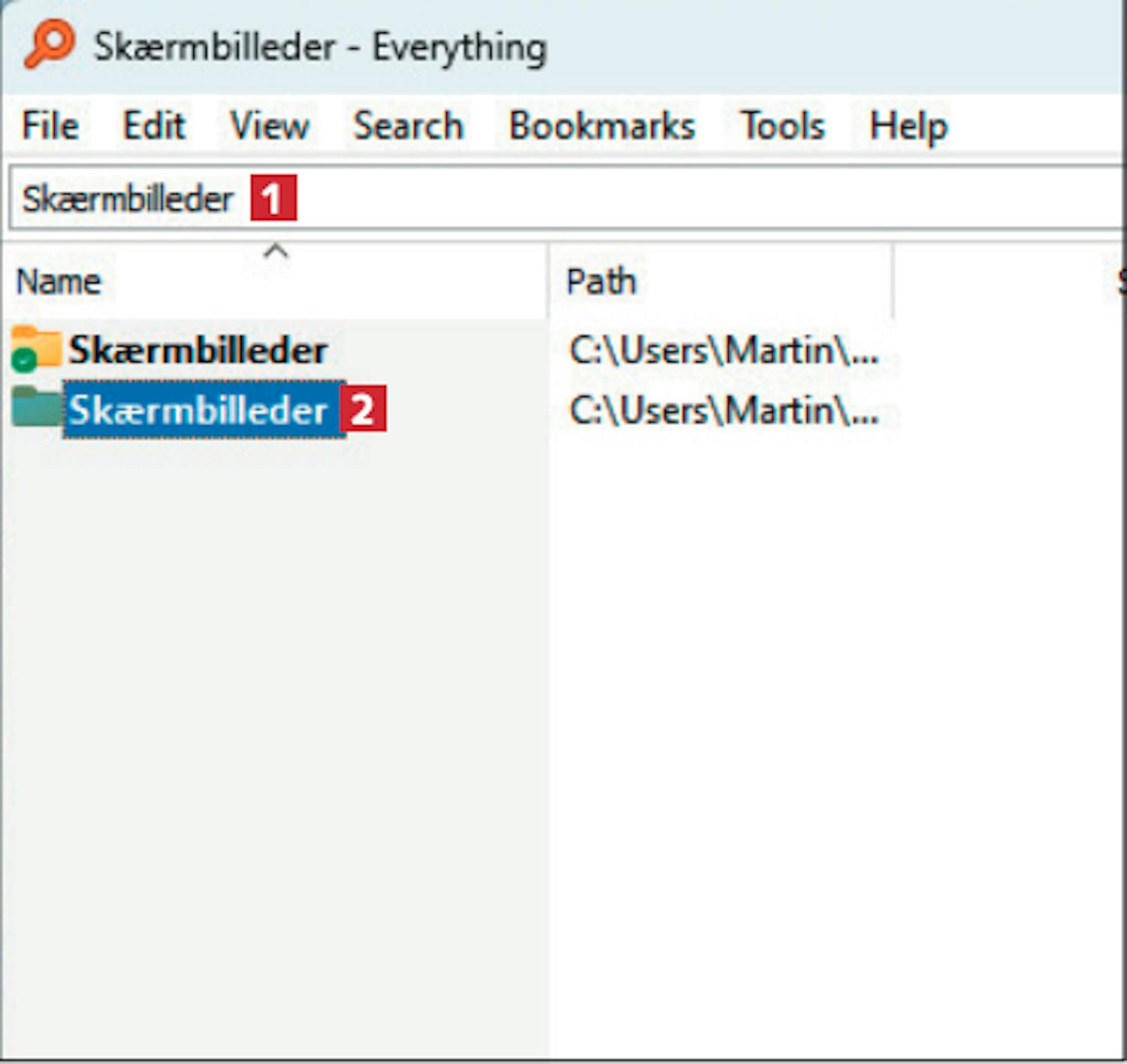Click the search box containing Skærmbilleder
Viewport: 1127px width, 1064px height.
click(567, 199)
